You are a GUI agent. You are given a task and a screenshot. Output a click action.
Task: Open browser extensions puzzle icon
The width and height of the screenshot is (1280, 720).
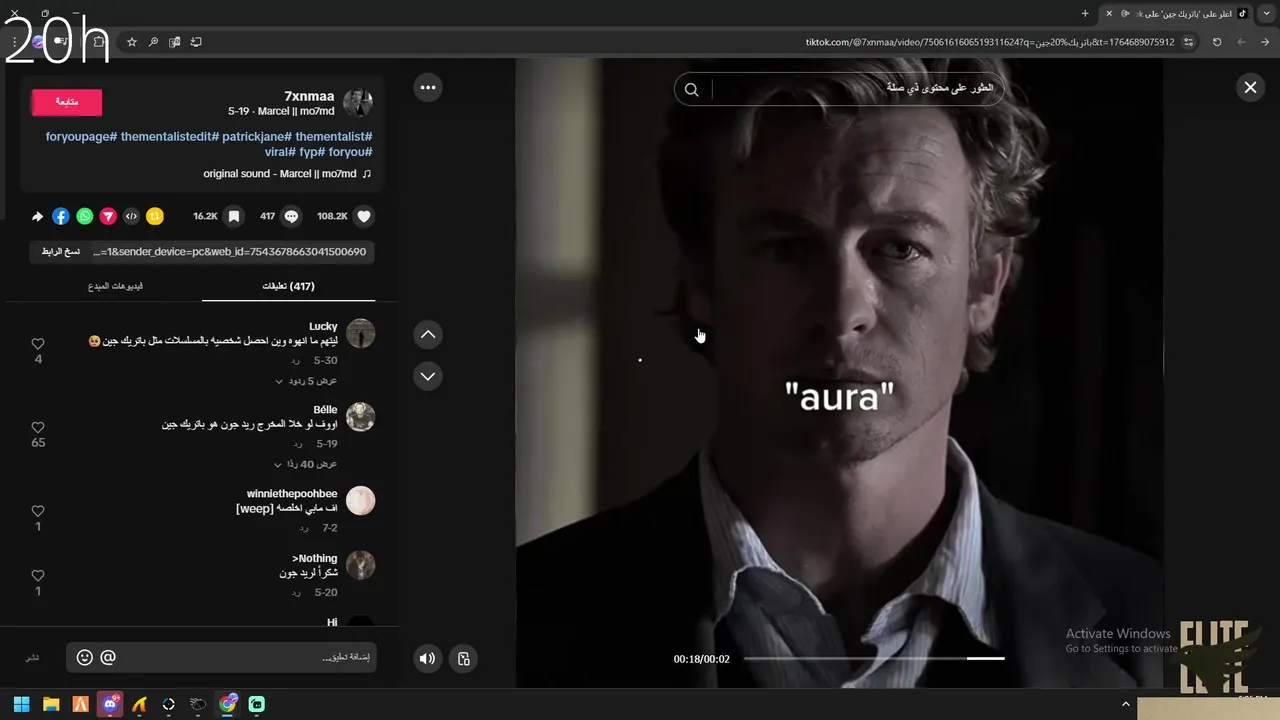point(98,42)
